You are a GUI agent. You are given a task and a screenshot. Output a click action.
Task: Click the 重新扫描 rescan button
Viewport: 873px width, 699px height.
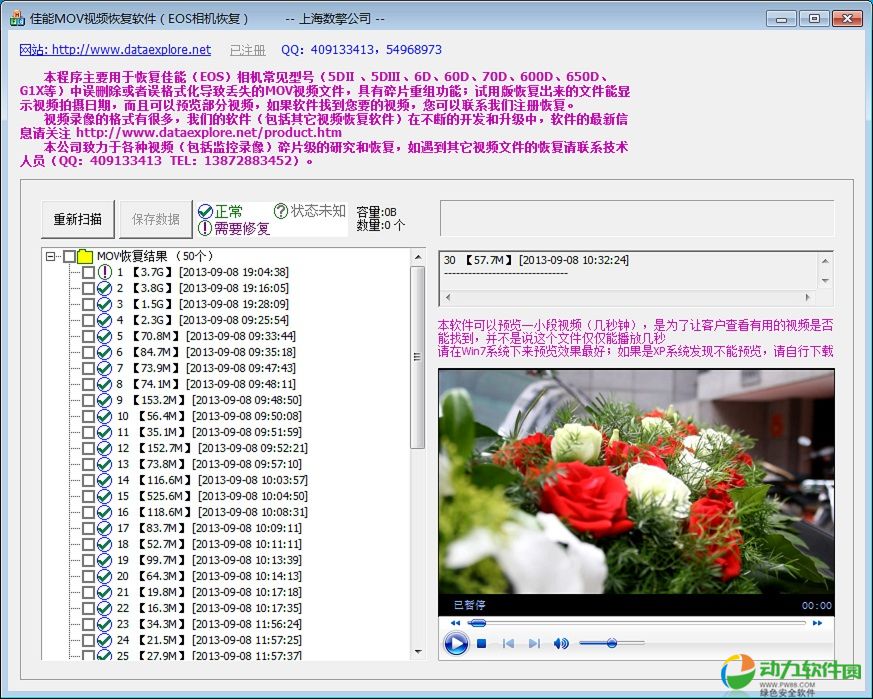pyautogui.click(x=77, y=219)
